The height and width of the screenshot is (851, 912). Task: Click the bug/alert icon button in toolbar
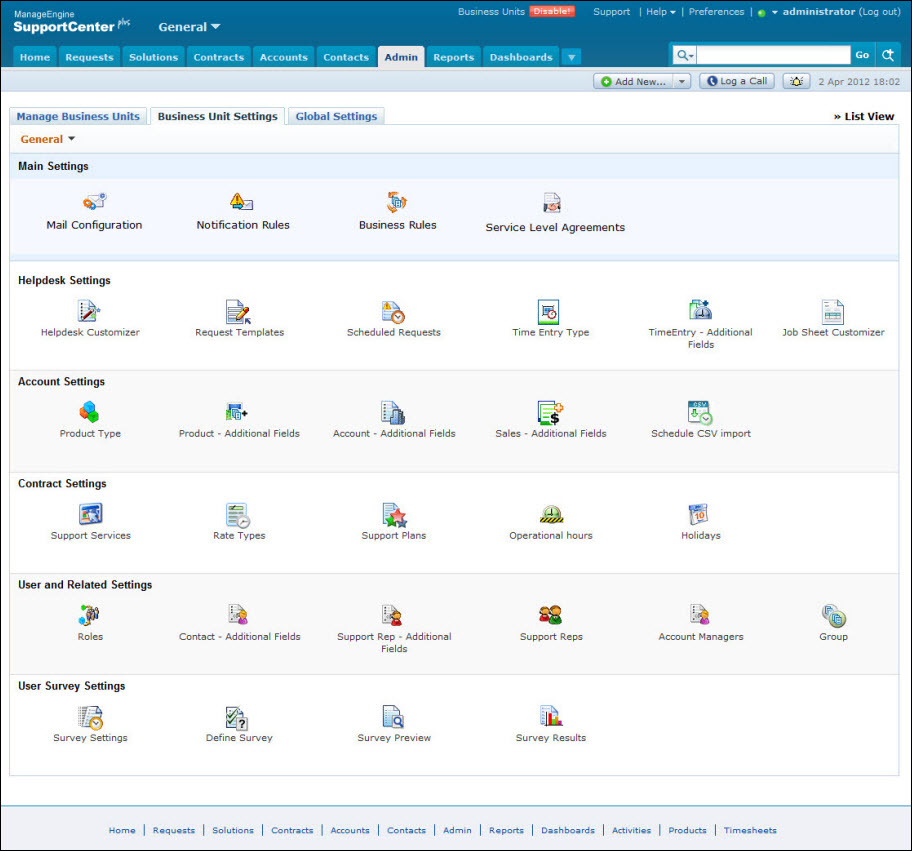[x=796, y=81]
